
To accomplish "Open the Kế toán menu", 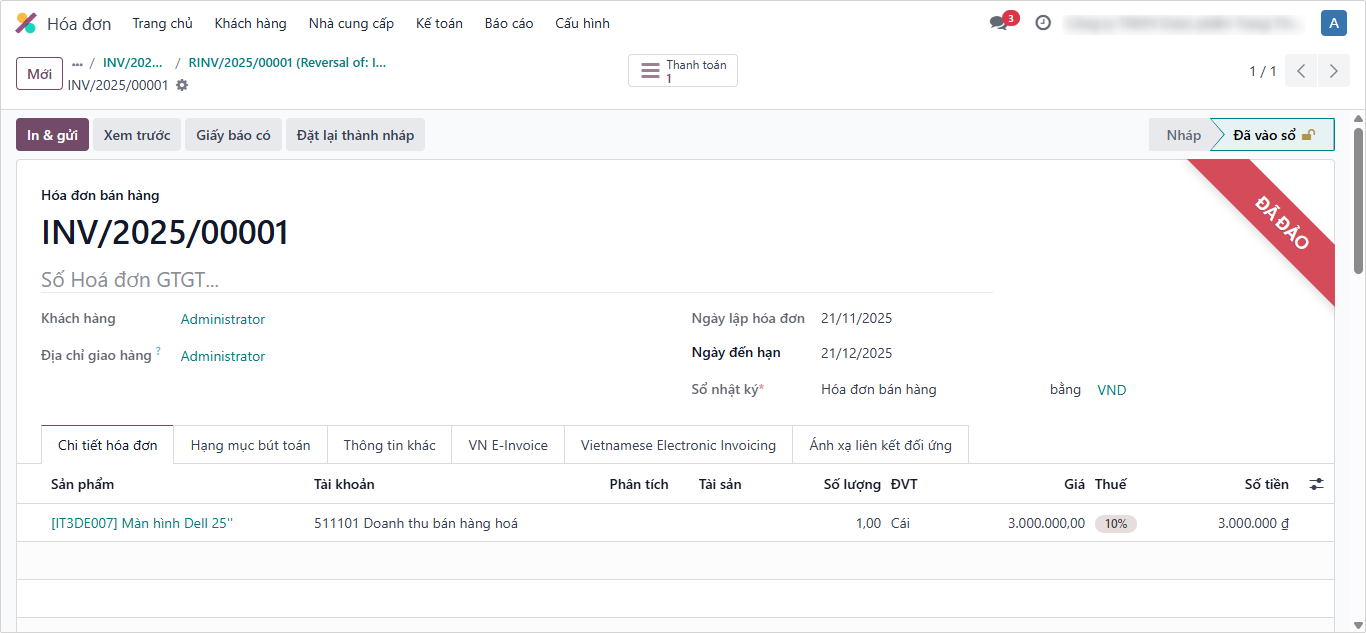I will click(x=439, y=23).
